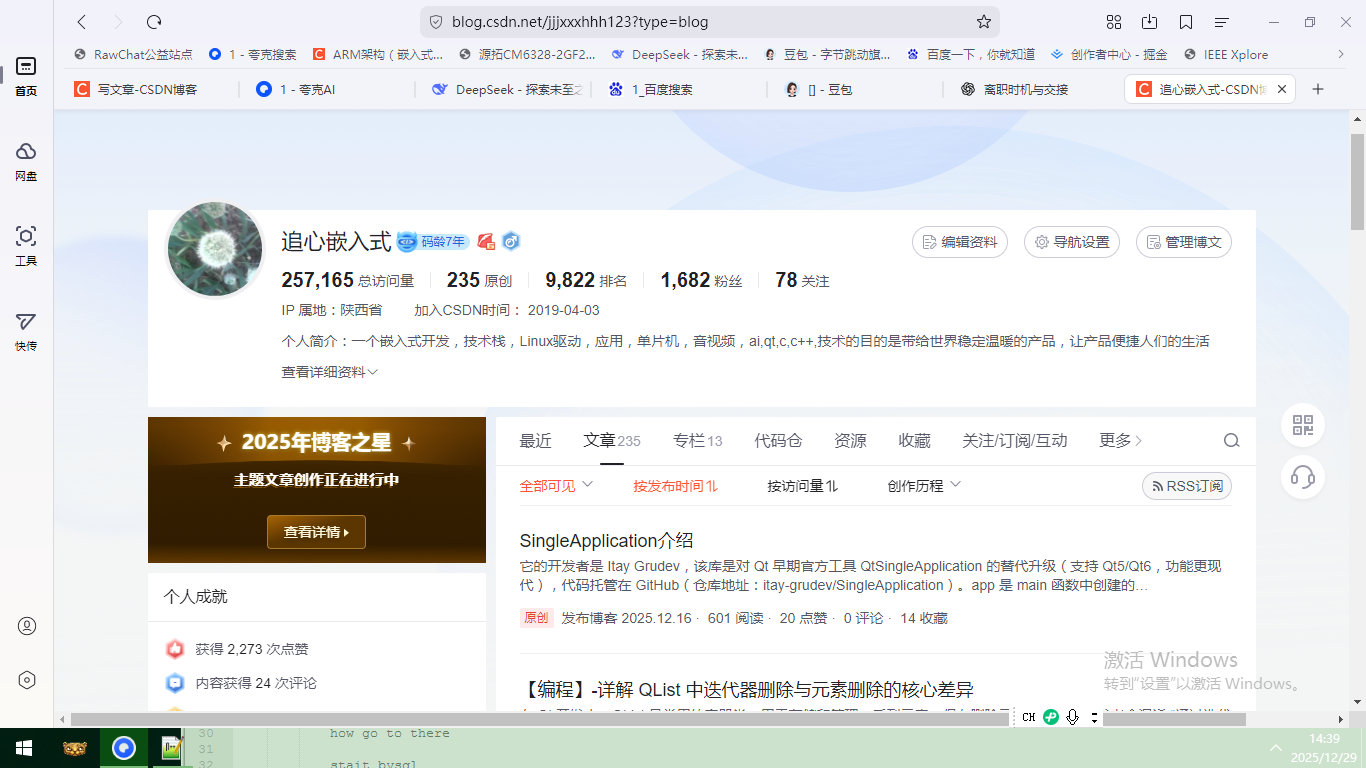
Task: Expand the 创作历程 dropdown
Action: coord(924,485)
